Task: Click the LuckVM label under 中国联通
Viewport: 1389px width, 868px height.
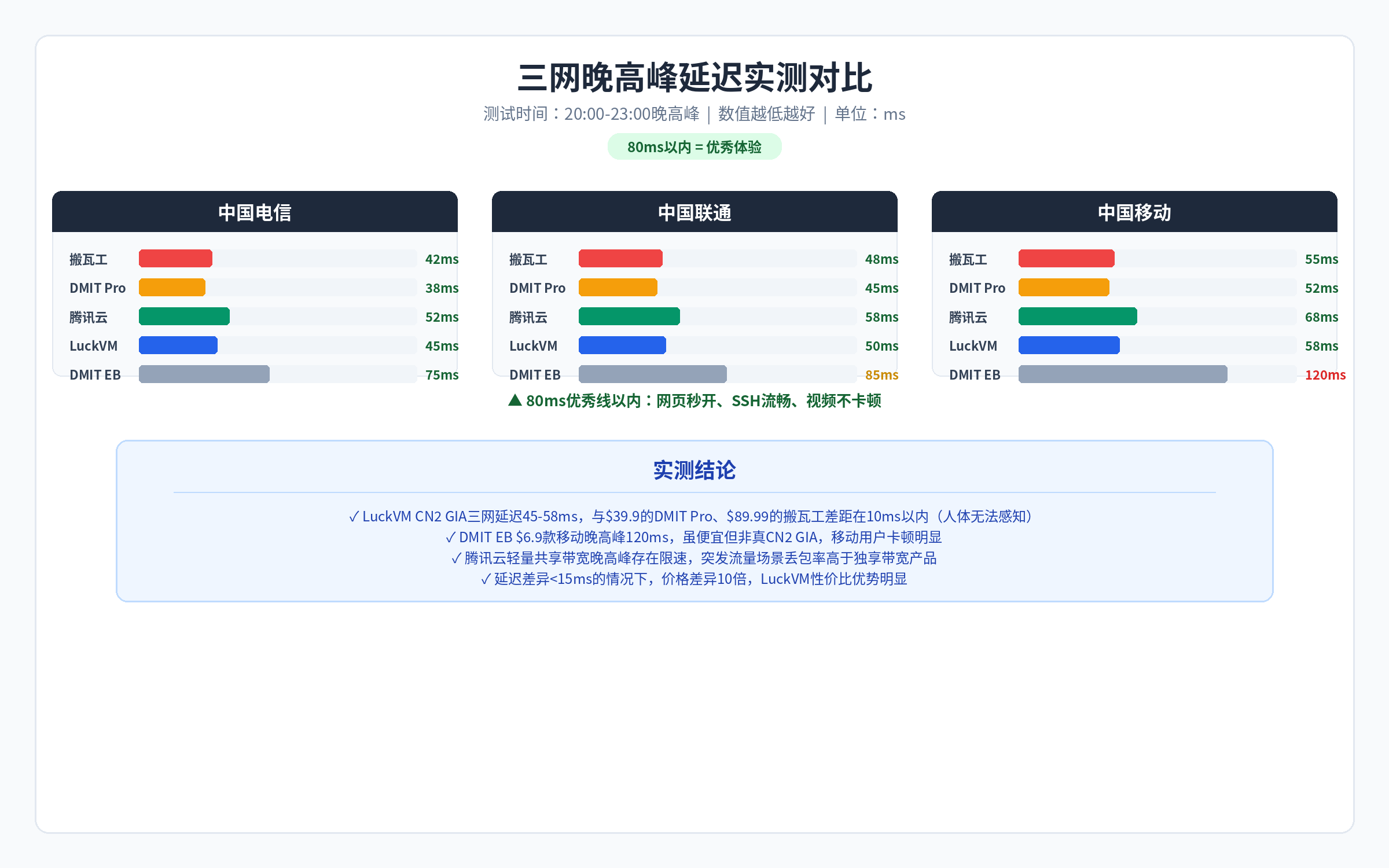Action: coord(533,346)
